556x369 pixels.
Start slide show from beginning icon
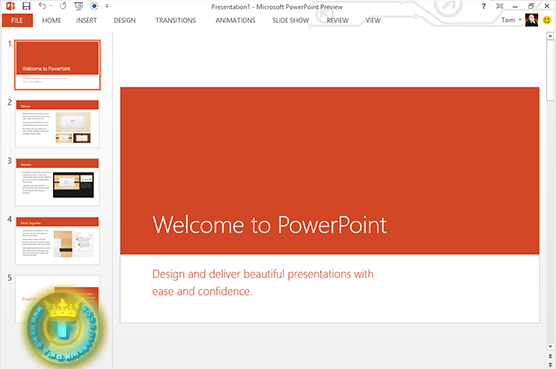[79, 6]
